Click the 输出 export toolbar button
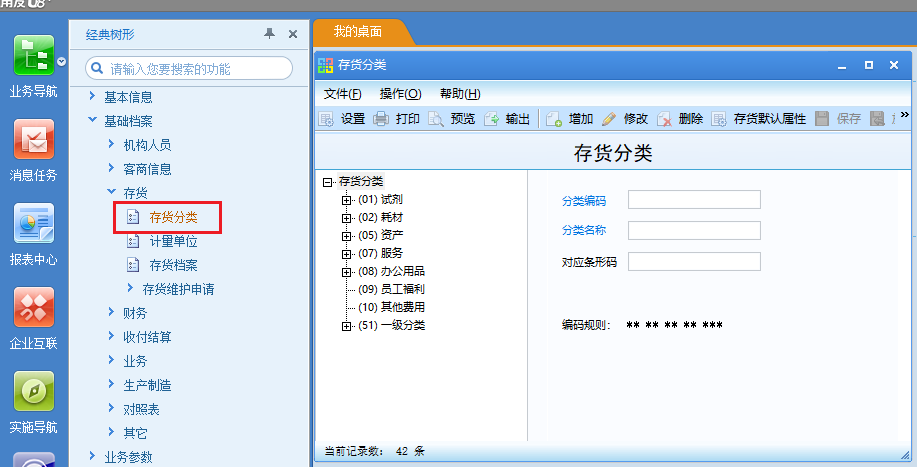This screenshot has width=917, height=467. pyautogui.click(x=492, y=119)
